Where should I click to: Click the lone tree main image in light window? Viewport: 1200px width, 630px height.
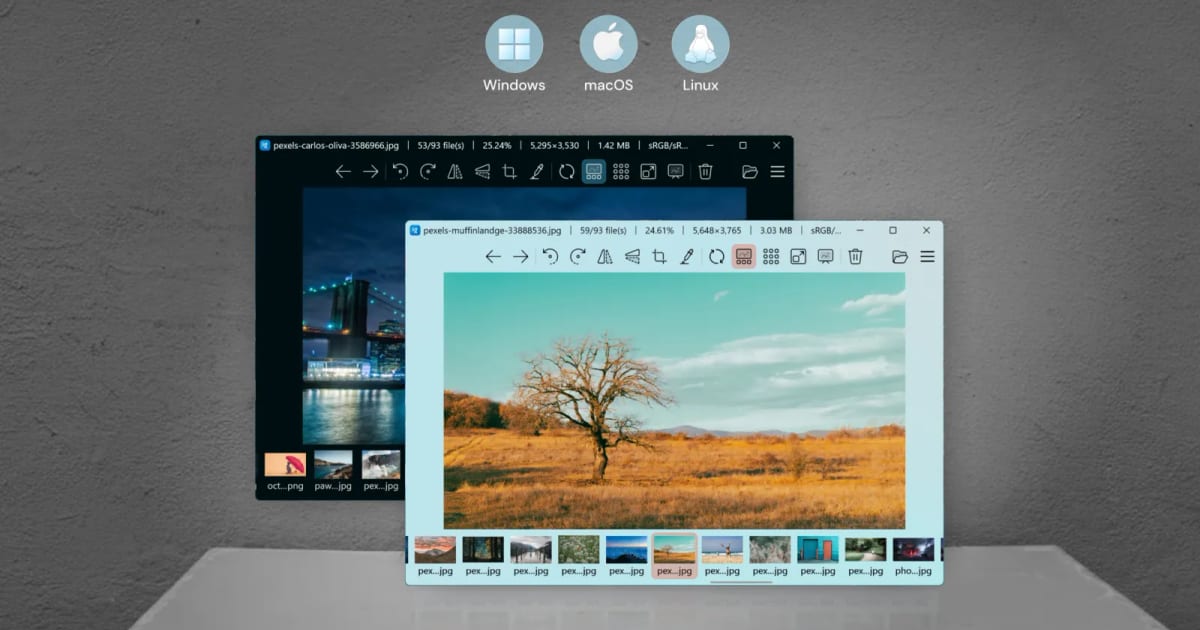tap(674, 400)
